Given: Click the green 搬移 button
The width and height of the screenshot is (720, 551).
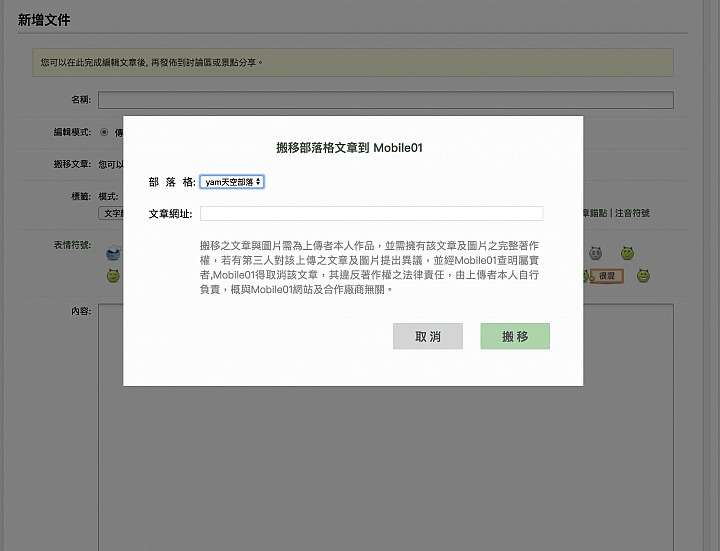Looking at the screenshot, I should [x=515, y=336].
